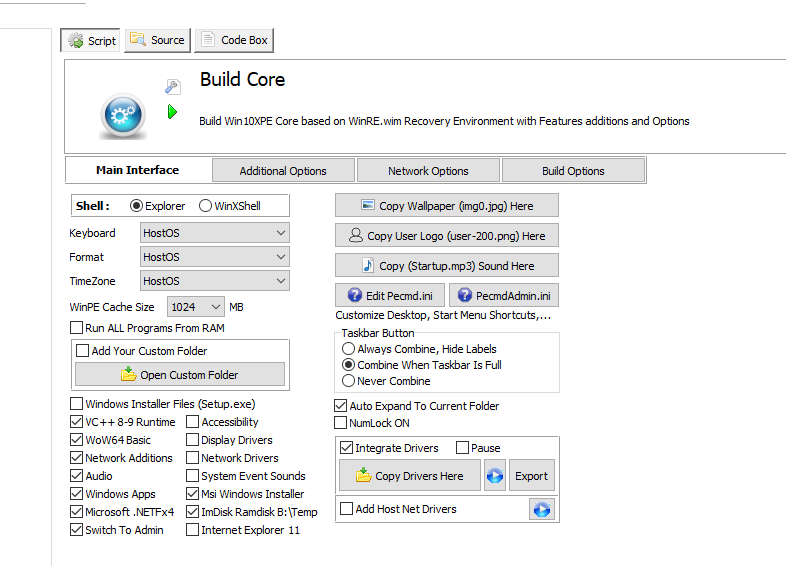The image size is (786, 566).
Task: Open the Source tab
Action: point(157,40)
